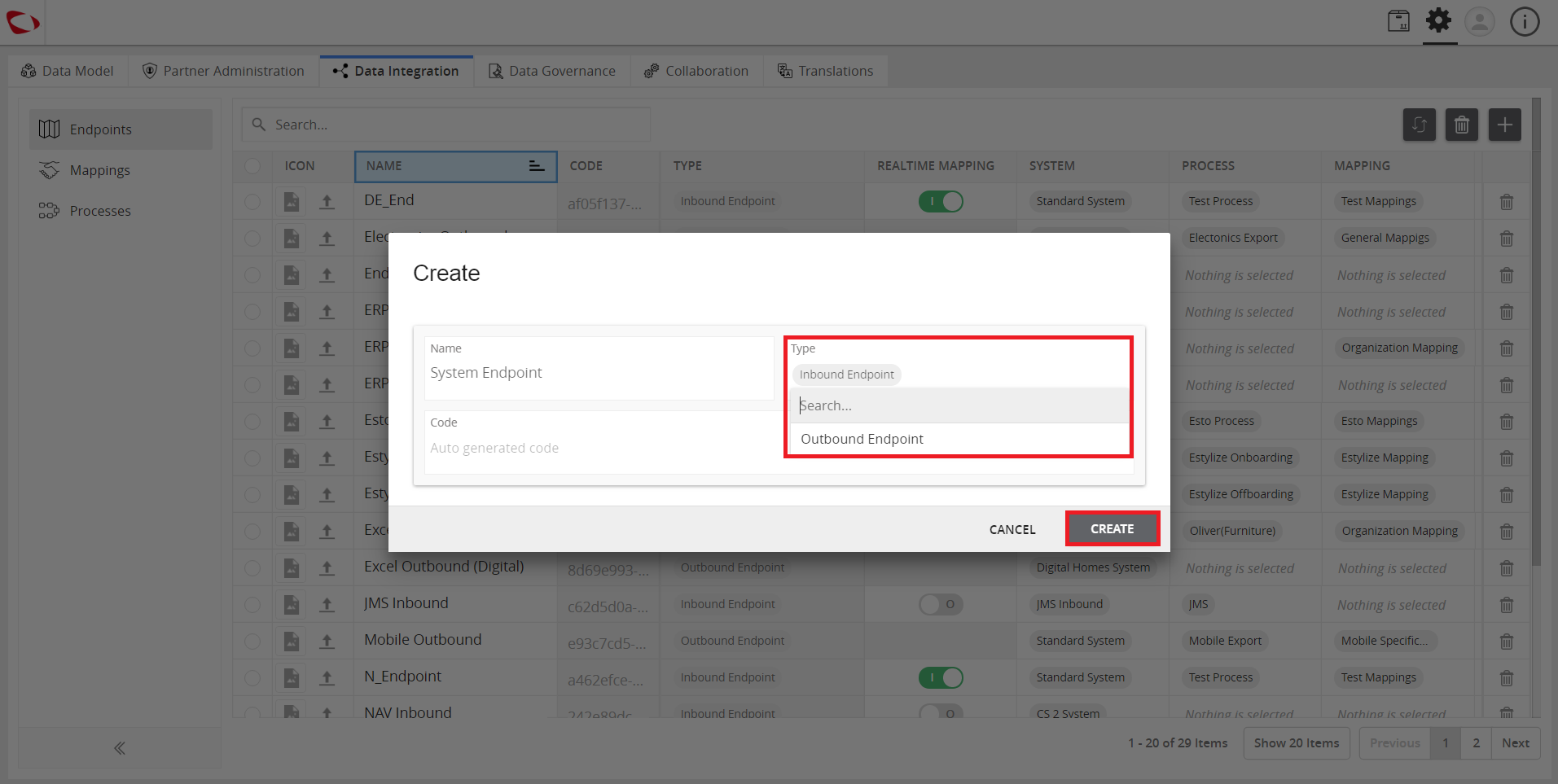Click the Name field System Endpoint
1558x784 pixels.
tap(599, 368)
